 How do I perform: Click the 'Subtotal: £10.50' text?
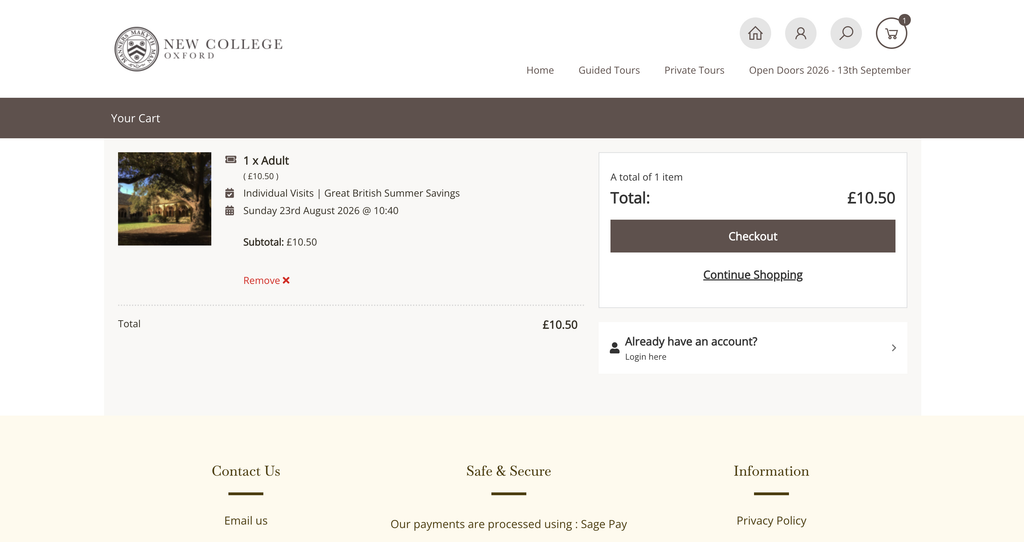(280, 242)
